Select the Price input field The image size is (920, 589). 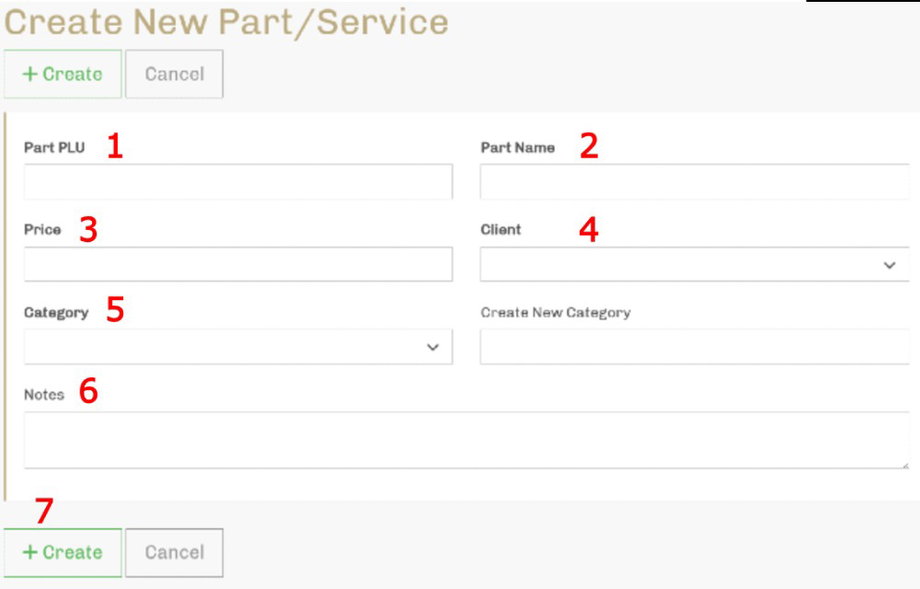(x=237, y=265)
